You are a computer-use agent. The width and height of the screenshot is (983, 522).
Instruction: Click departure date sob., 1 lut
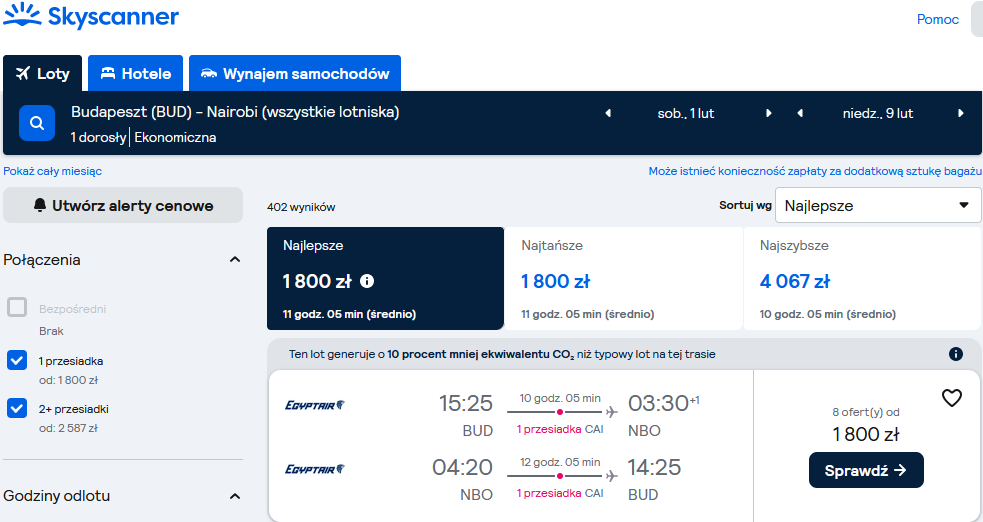point(686,113)
